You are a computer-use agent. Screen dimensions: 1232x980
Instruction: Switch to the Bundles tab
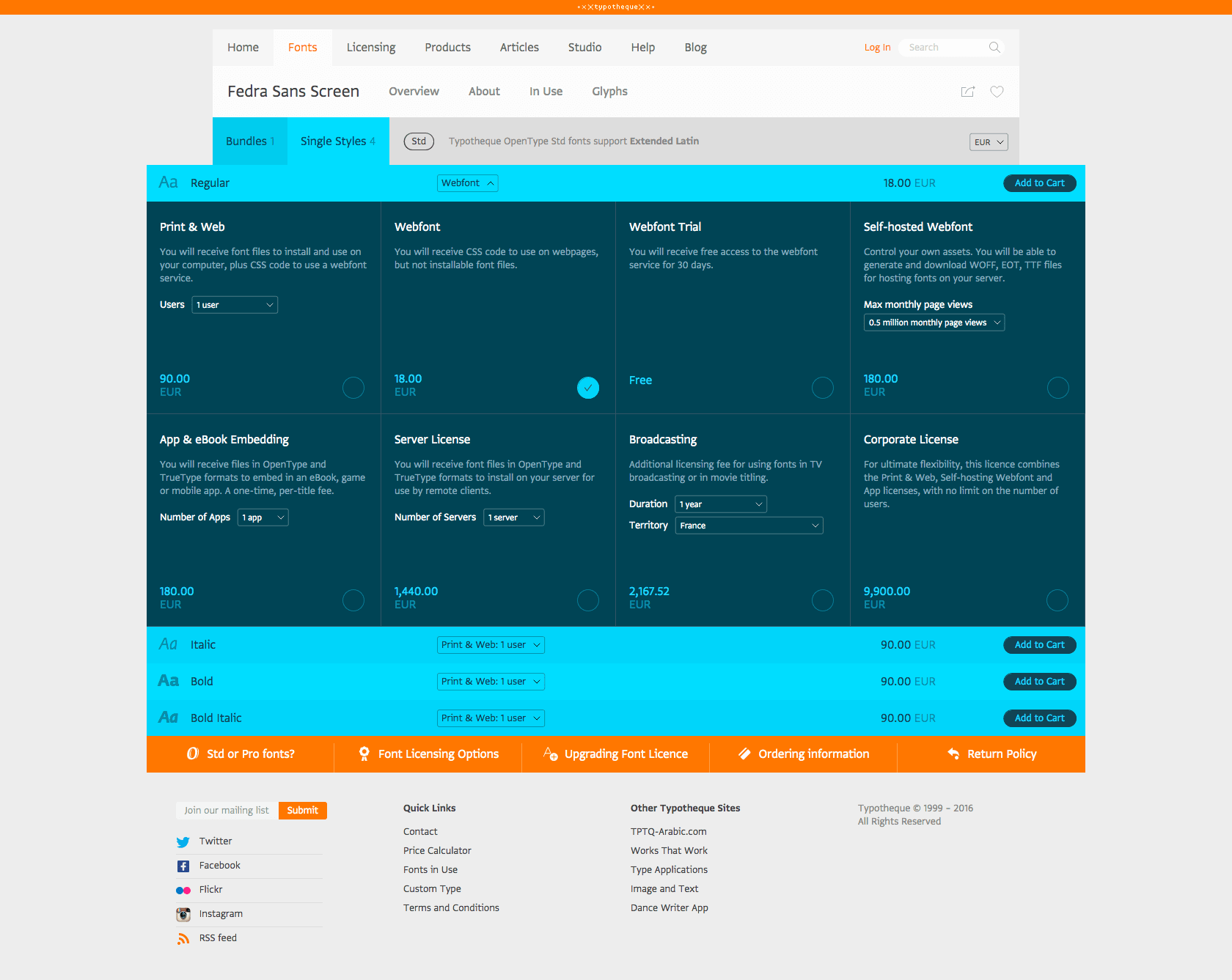tap(250, 141)
